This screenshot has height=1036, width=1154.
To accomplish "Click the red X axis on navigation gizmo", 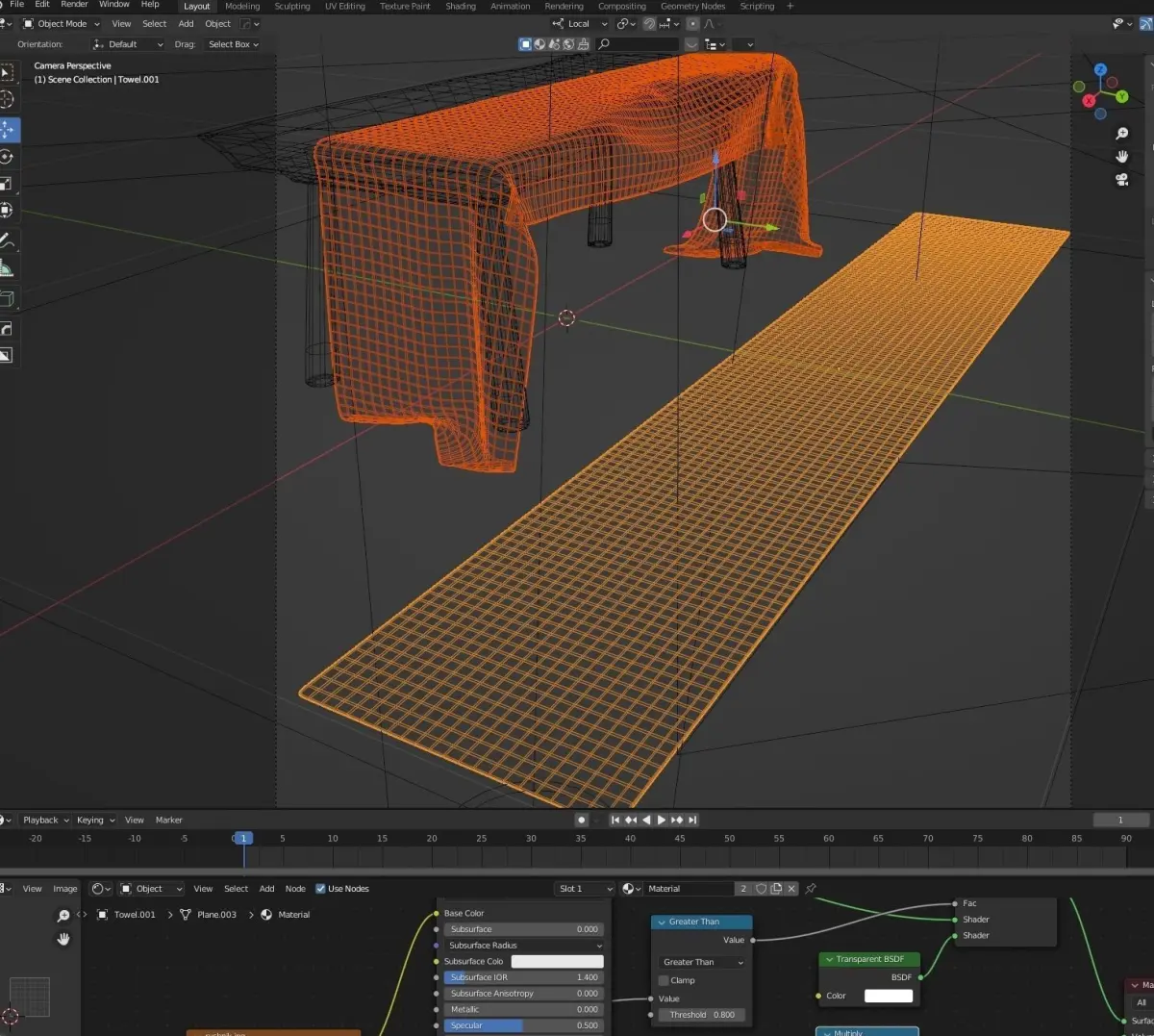I will 1089,100.
